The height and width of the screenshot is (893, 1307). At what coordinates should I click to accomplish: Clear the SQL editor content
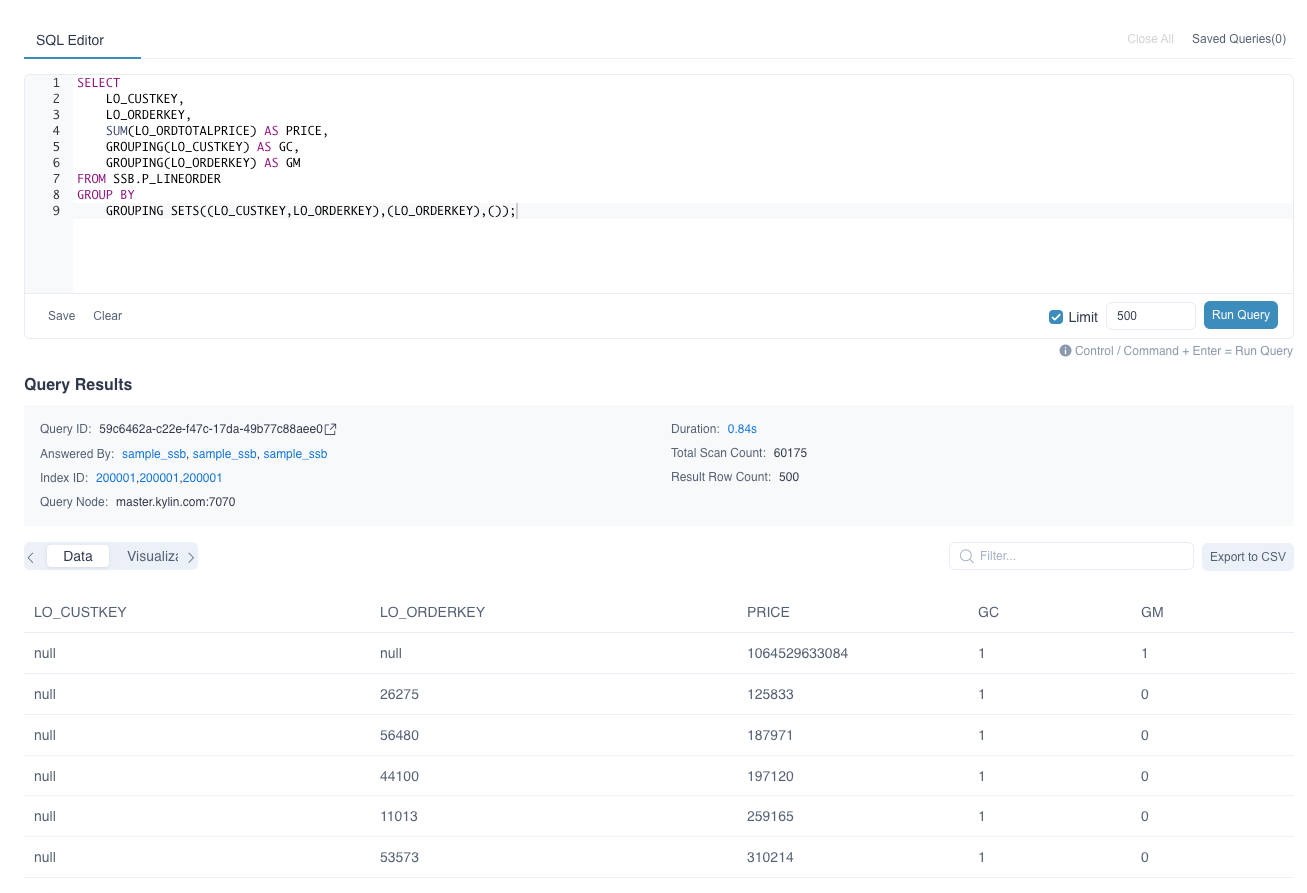107,316
